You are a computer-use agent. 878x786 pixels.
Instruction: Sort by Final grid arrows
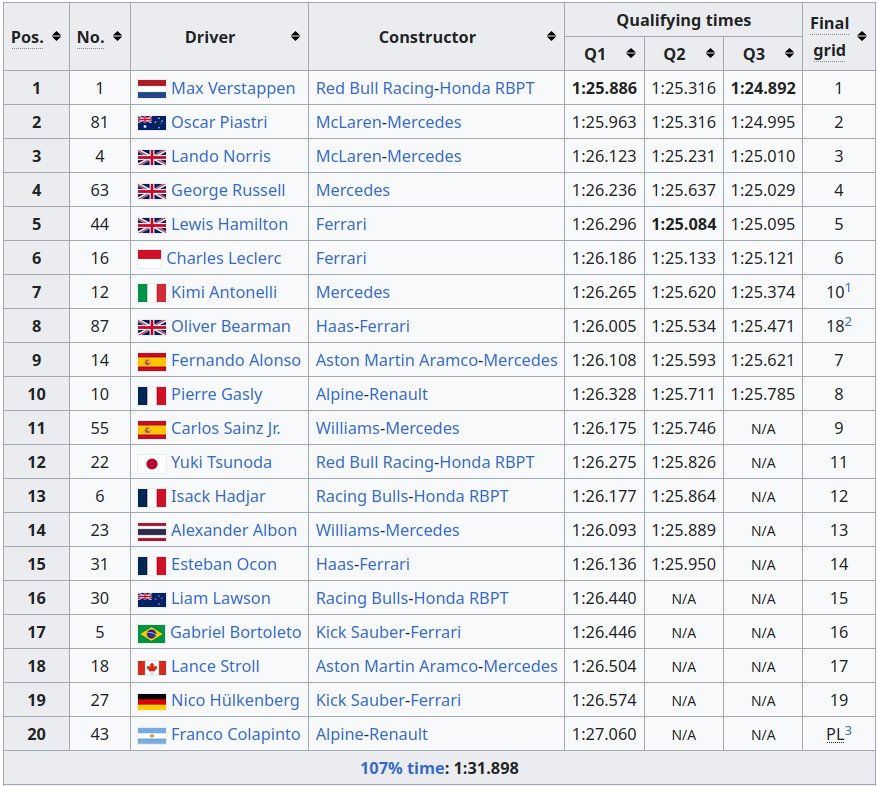pyautogui.click(x=862, y=36)
